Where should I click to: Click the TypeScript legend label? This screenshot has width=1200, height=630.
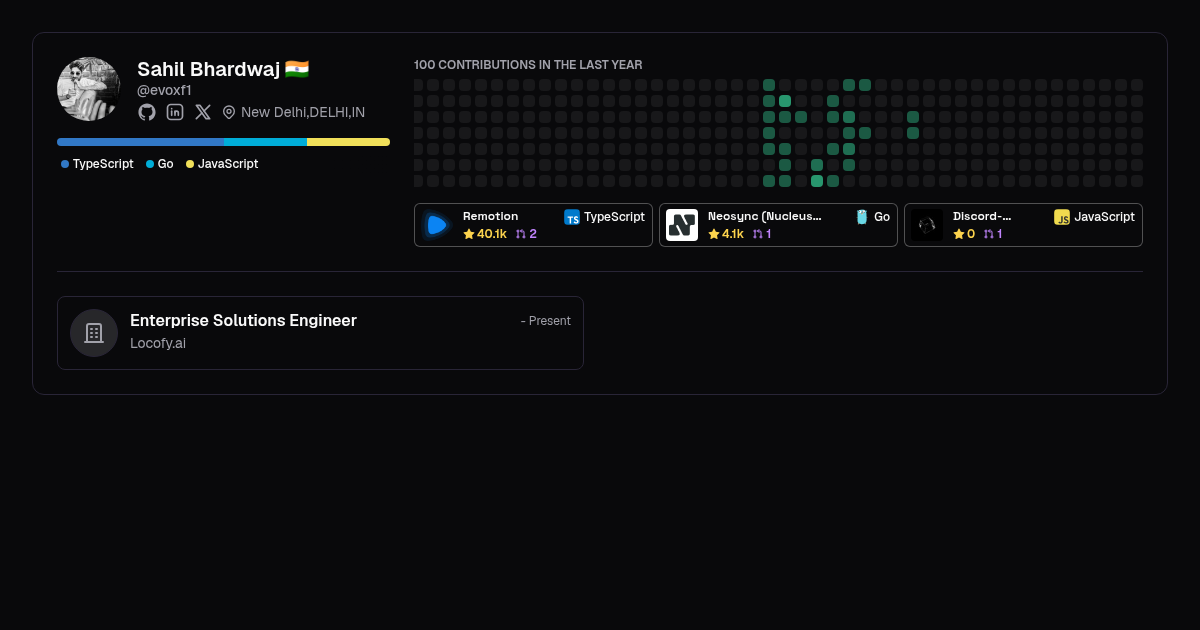point(103,164)
